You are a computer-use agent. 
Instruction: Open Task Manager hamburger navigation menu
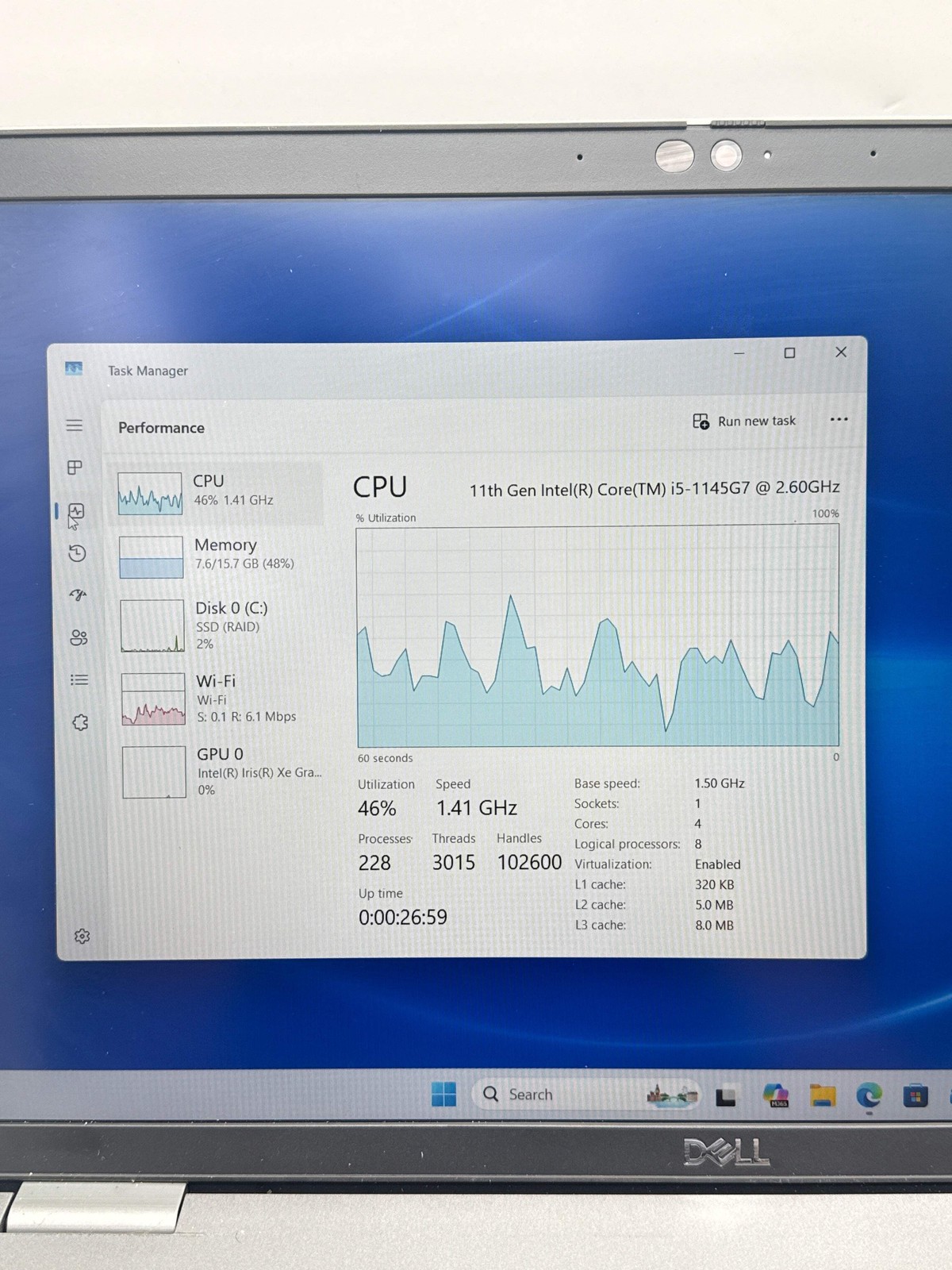click(x=75, y=425)
